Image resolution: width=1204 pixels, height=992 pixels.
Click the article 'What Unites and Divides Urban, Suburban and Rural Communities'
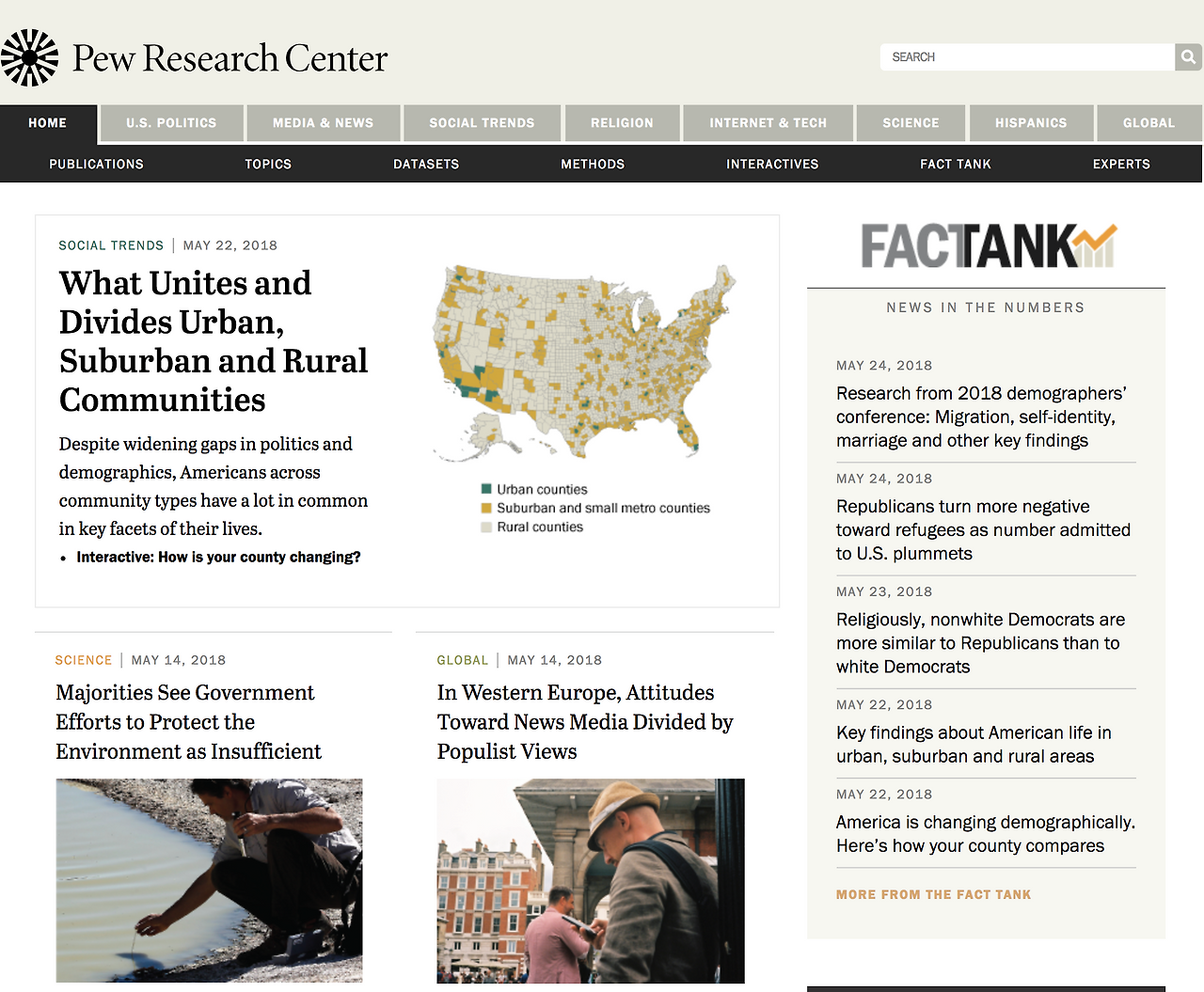pos(214,340)
